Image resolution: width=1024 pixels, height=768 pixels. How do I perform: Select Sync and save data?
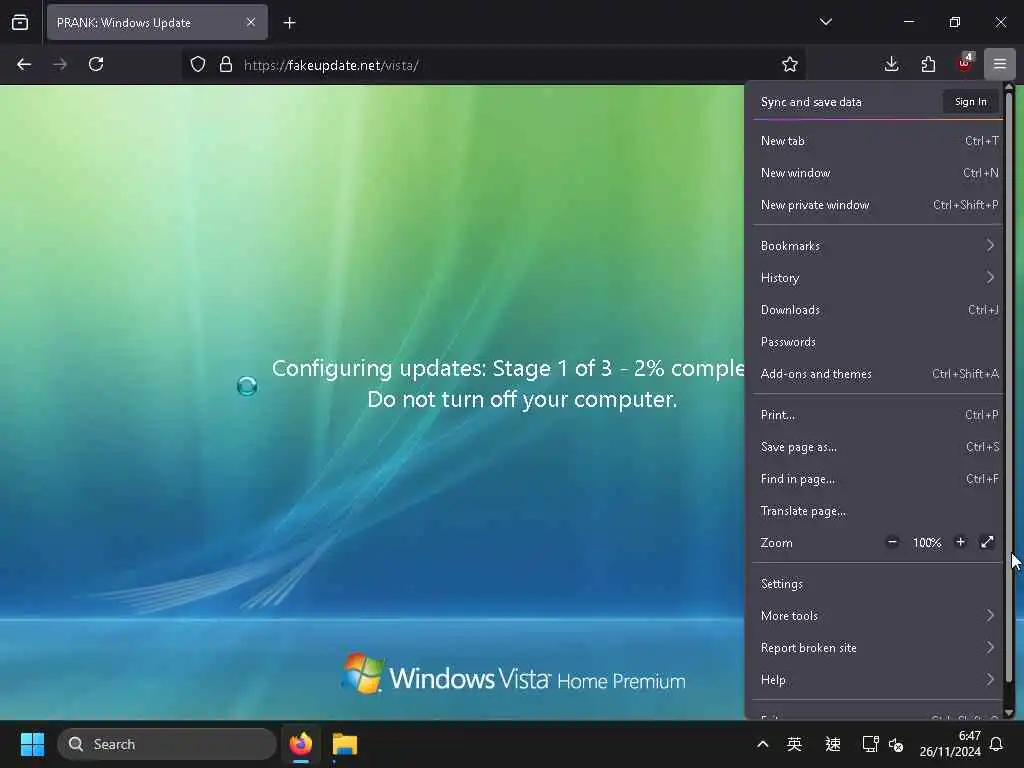pos(811,102)
